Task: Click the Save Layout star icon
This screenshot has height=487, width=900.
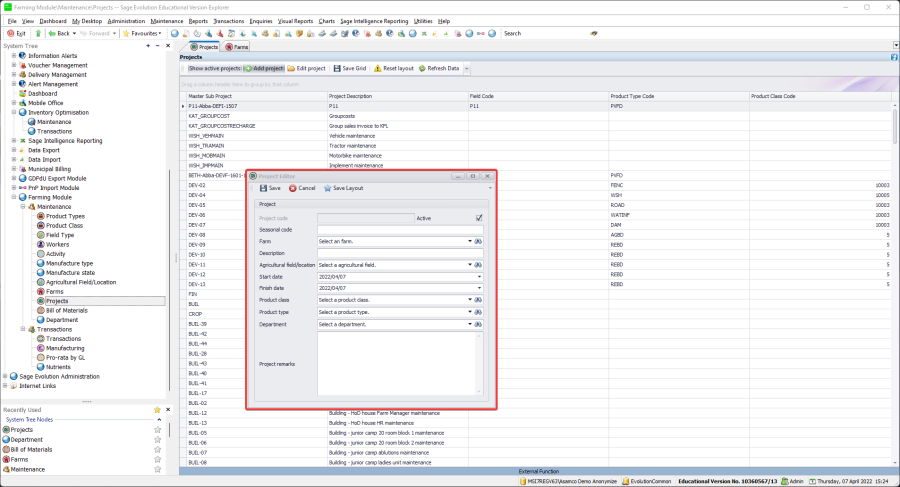Action: point(326,188)
